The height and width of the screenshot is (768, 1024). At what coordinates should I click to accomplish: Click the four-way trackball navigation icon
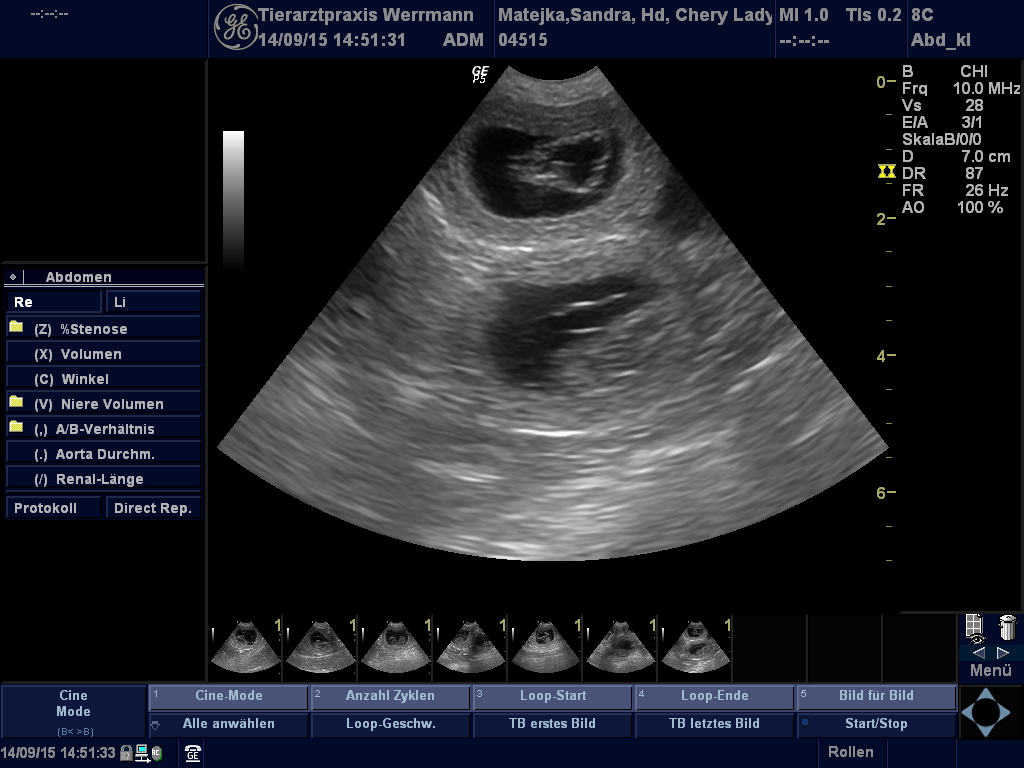click(986, 712)
